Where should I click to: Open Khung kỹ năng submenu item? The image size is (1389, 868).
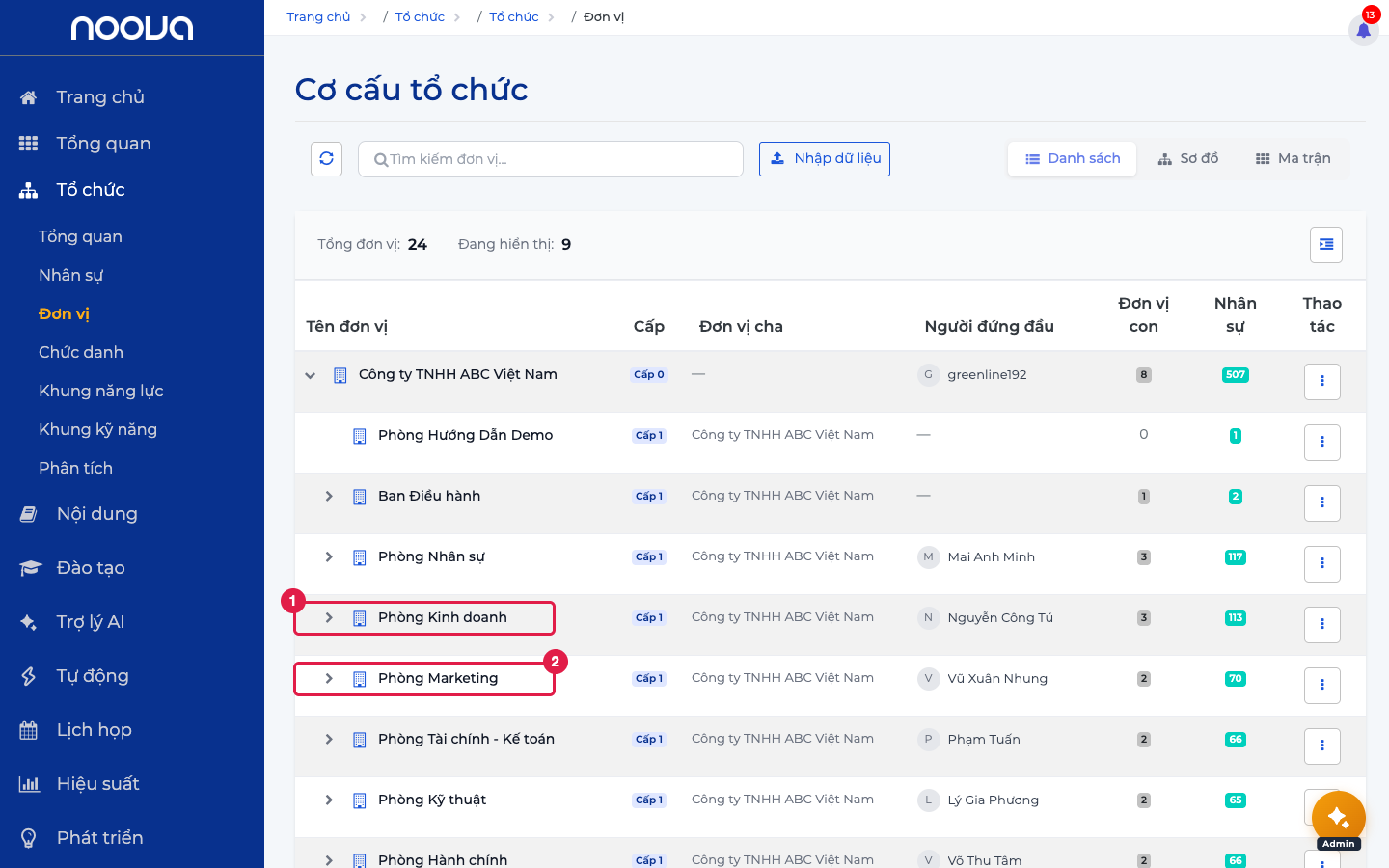click(97, 429)
